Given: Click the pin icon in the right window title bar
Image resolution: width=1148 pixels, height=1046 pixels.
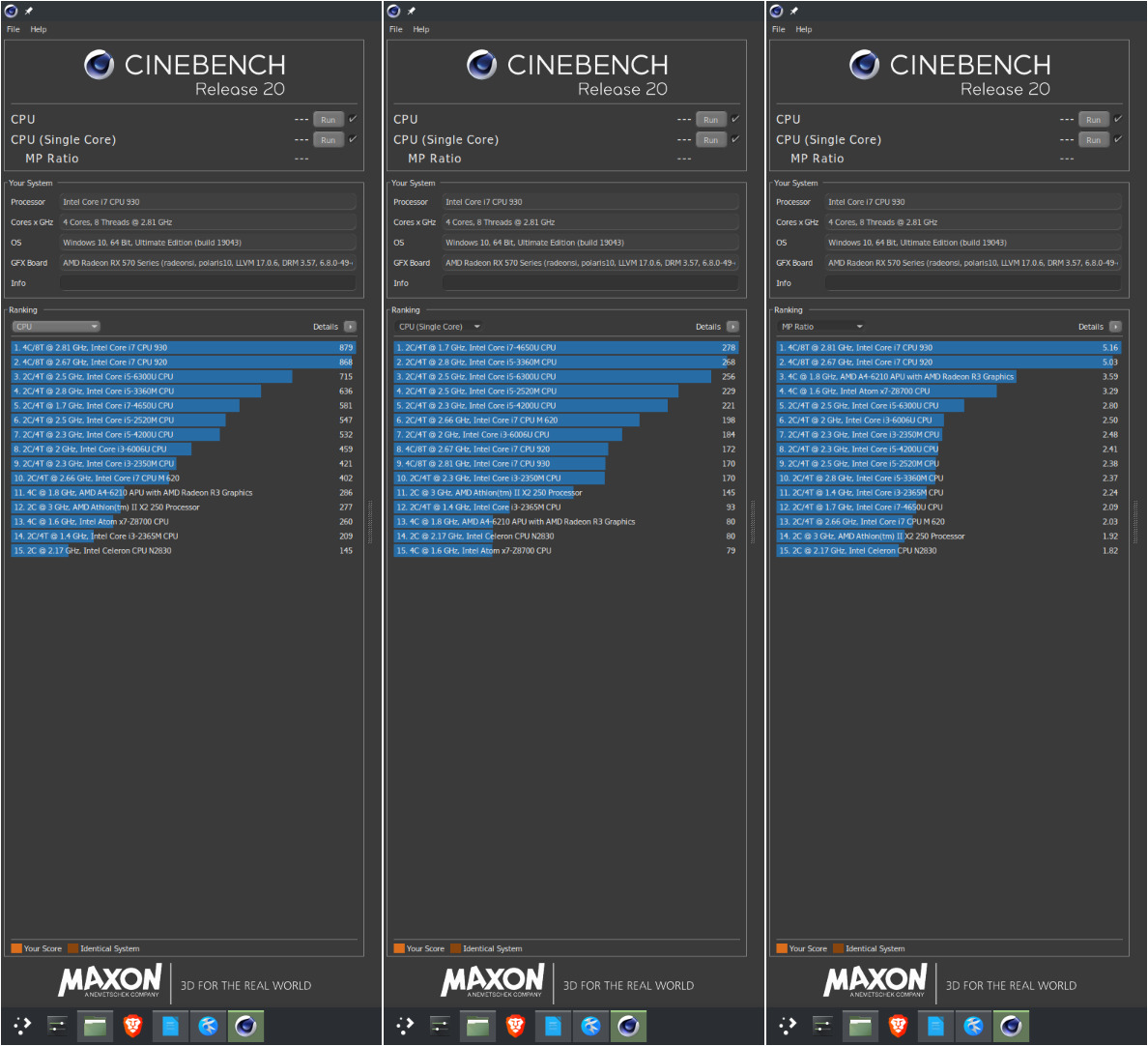Looking at the screenshot, I should (793, 11).
